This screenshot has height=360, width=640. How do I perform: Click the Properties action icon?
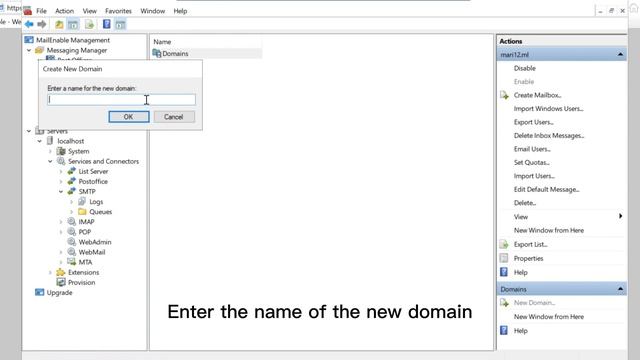click(504, 258)
